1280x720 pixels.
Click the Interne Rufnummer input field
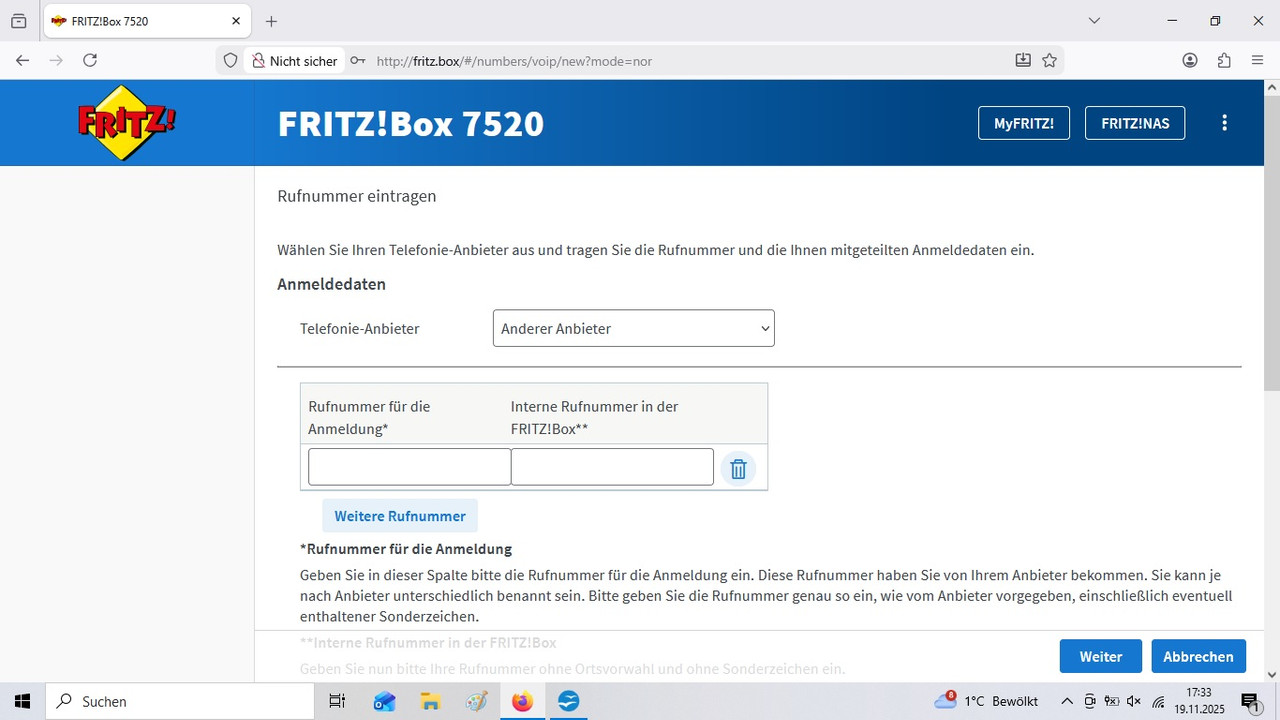[612, 467]
